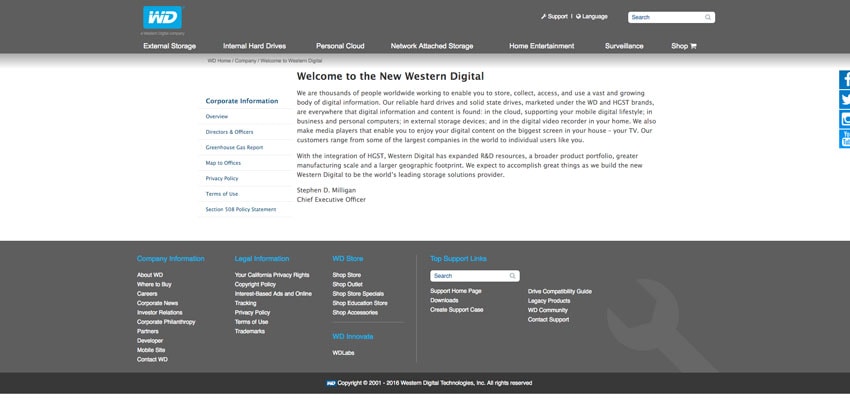Open Overview in Corporate Information sidebar
The width and height of the screenshot is (850, 413).
tap(217, 117)
